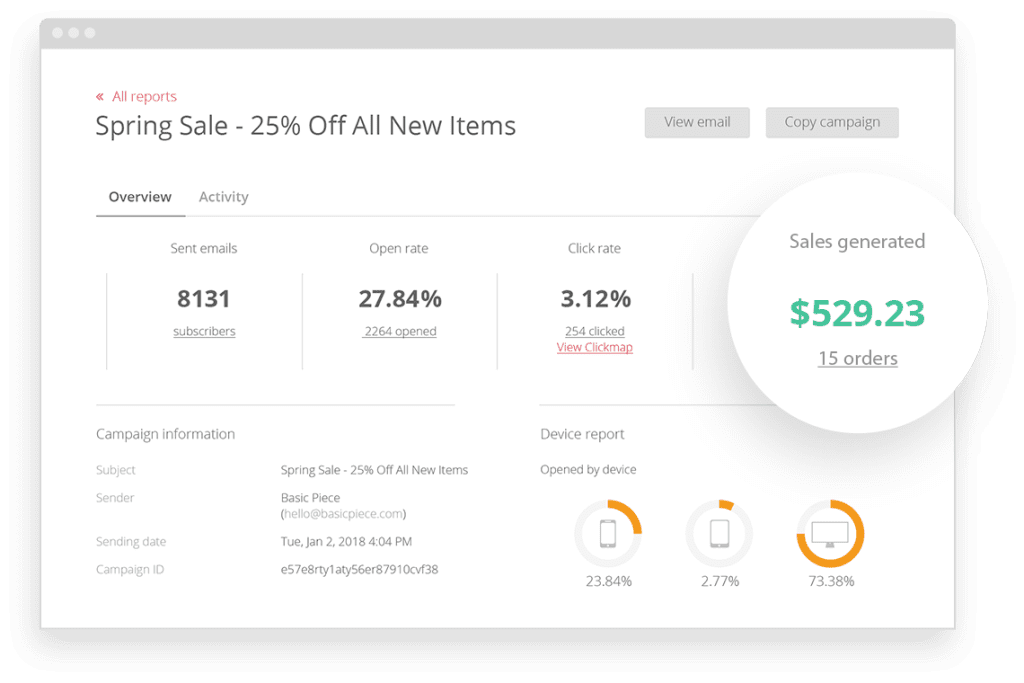Click the campaign title Spring Sale heading

click(305, 126)
